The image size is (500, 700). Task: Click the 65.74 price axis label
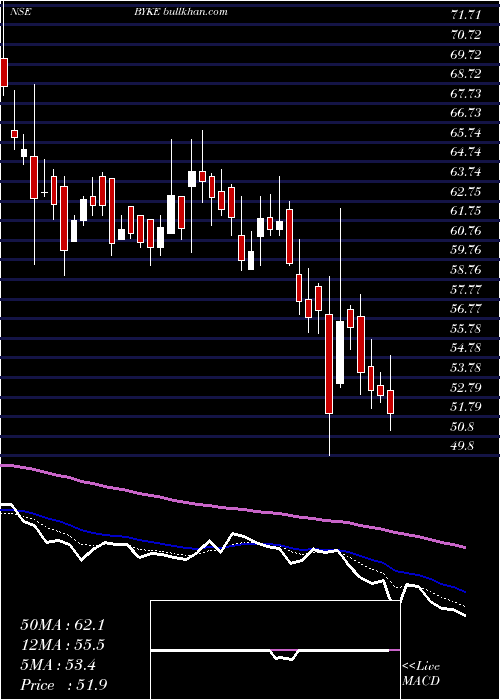(466, 133)
